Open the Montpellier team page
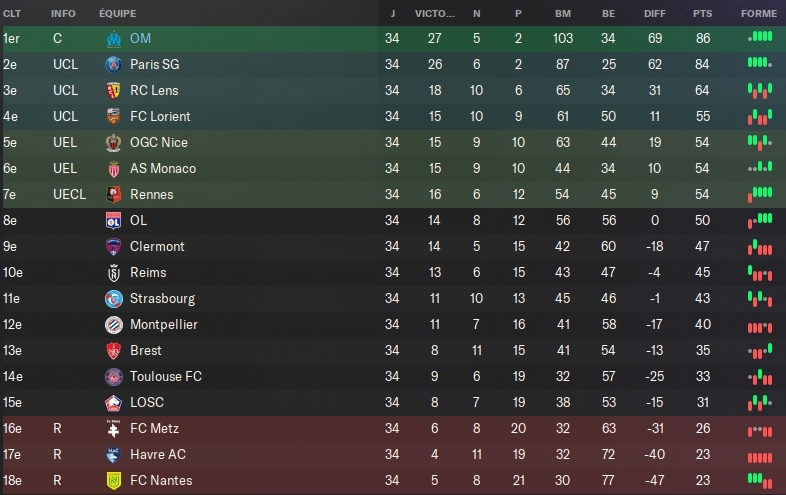The image size is (786, 495). 164,324
